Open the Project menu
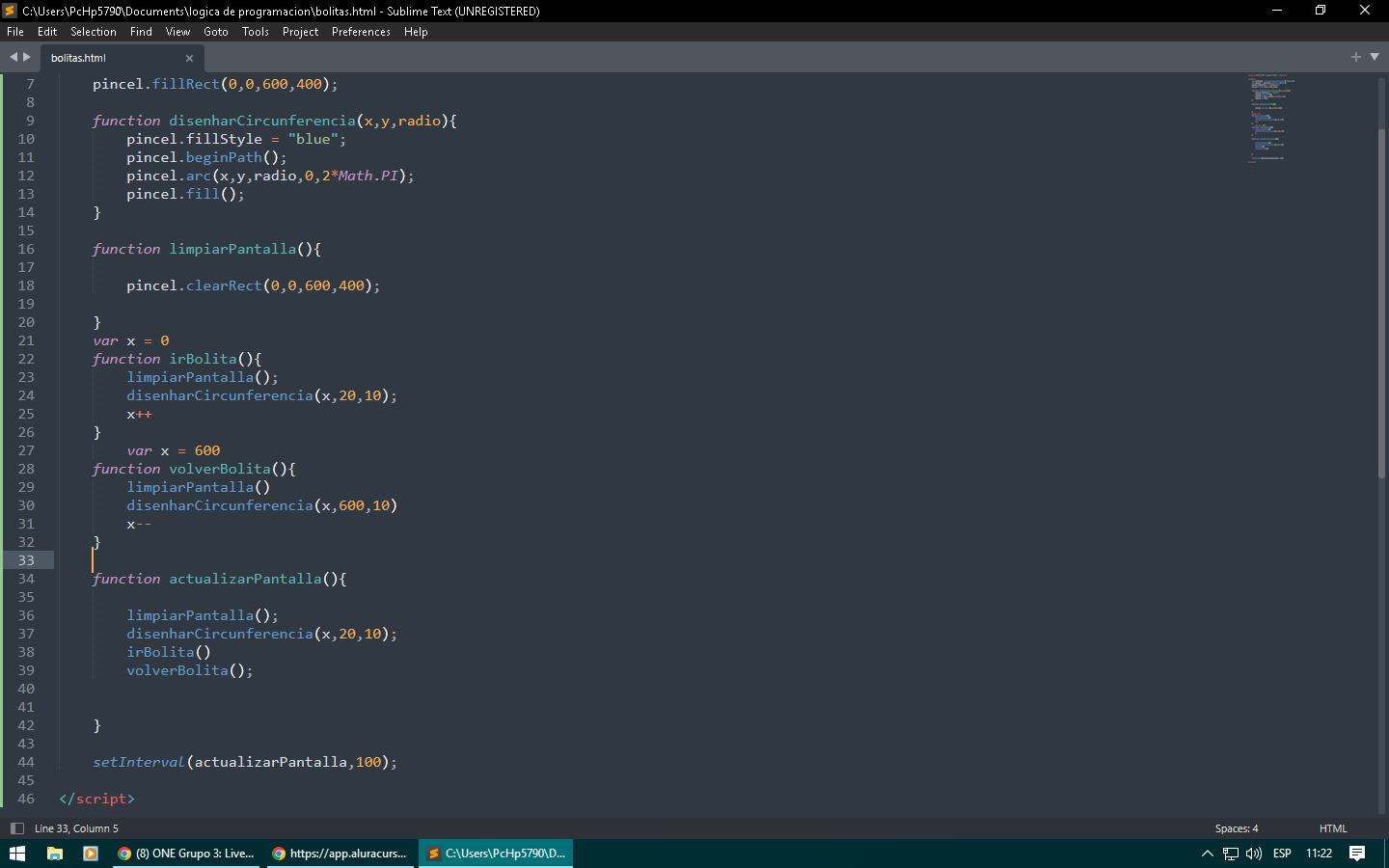The height and width of the screenshot is (868, 1389). point(300,32)
